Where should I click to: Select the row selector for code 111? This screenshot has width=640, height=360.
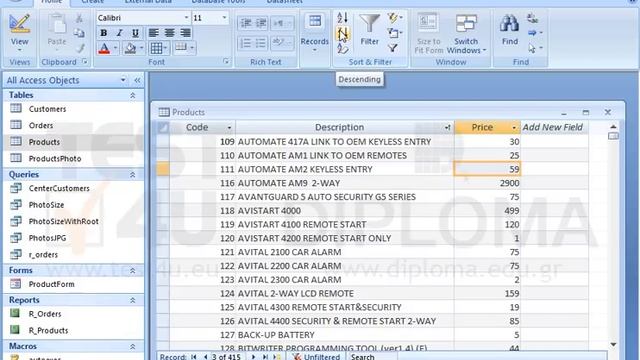pyautogui.click(x=163, y=169)
